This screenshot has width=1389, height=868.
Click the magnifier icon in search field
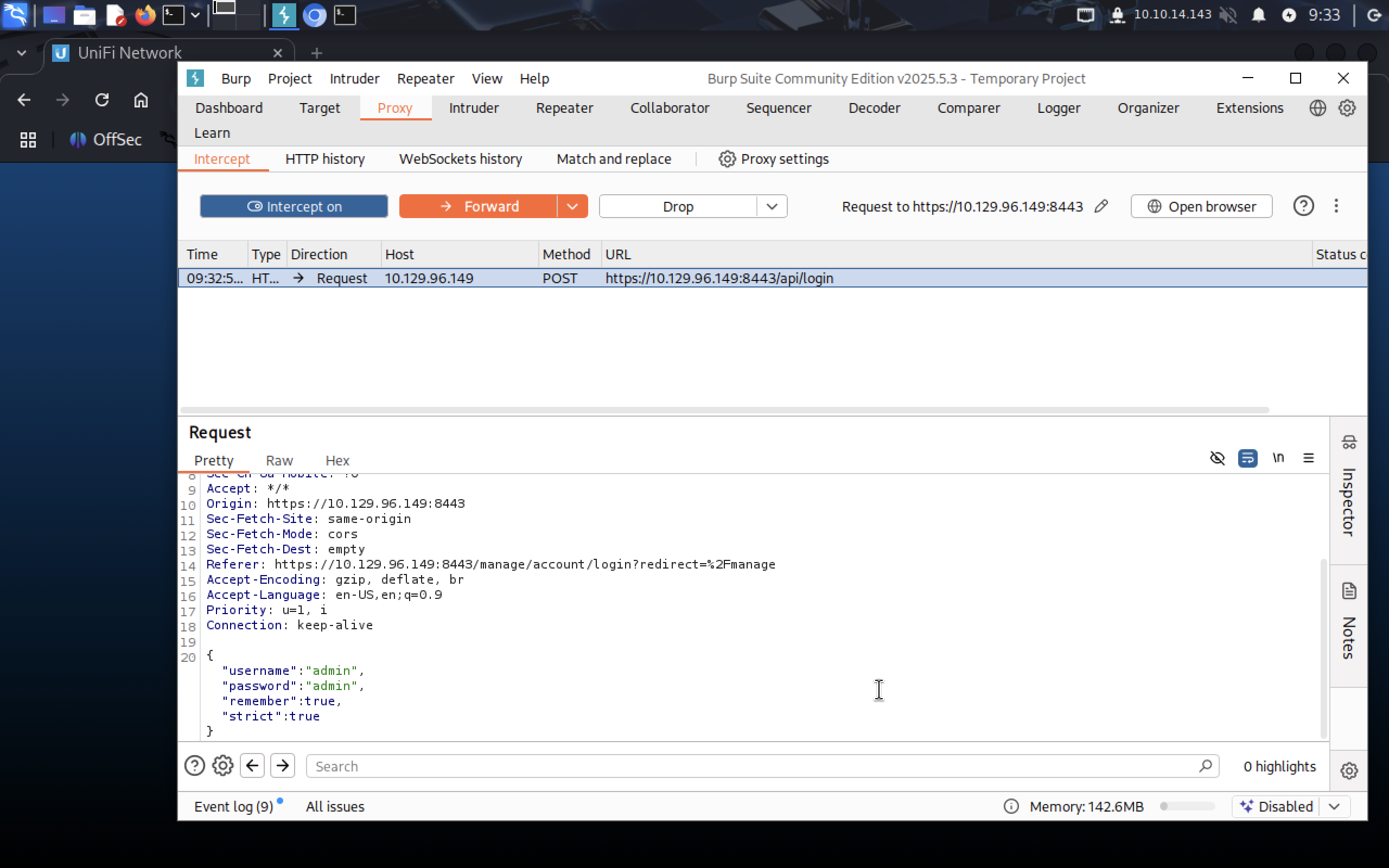(1205, 766)
